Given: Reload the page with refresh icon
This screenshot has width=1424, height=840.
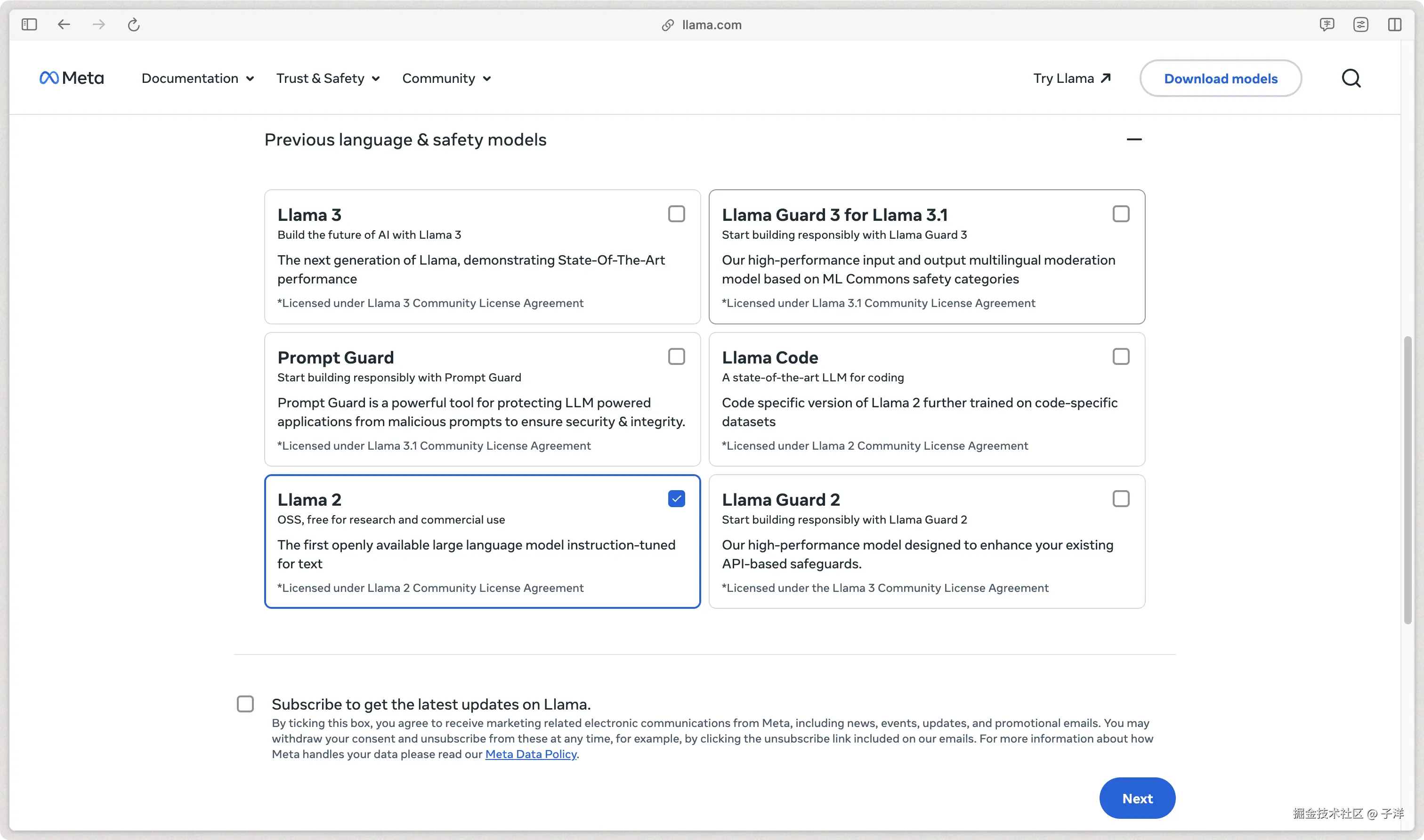Looking at the screenshot, I should pos(134,24).
